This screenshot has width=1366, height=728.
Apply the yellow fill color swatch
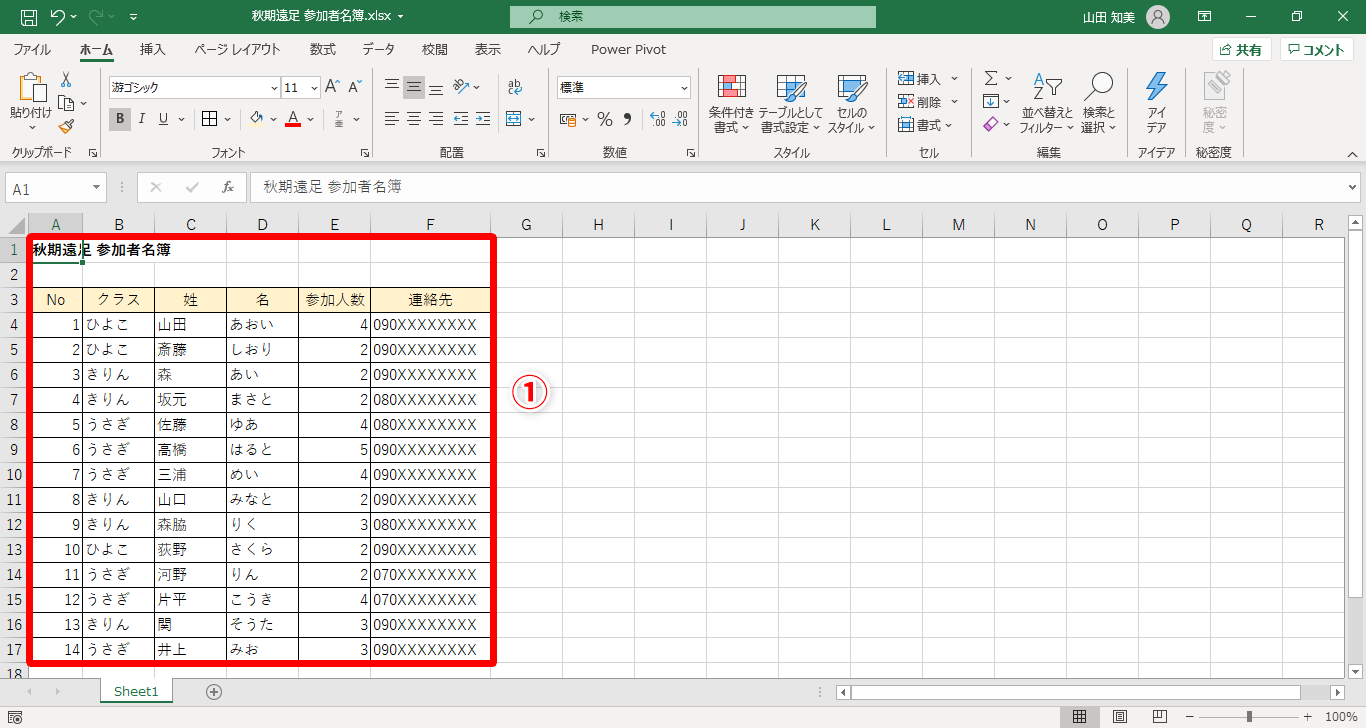pos(256,119)
